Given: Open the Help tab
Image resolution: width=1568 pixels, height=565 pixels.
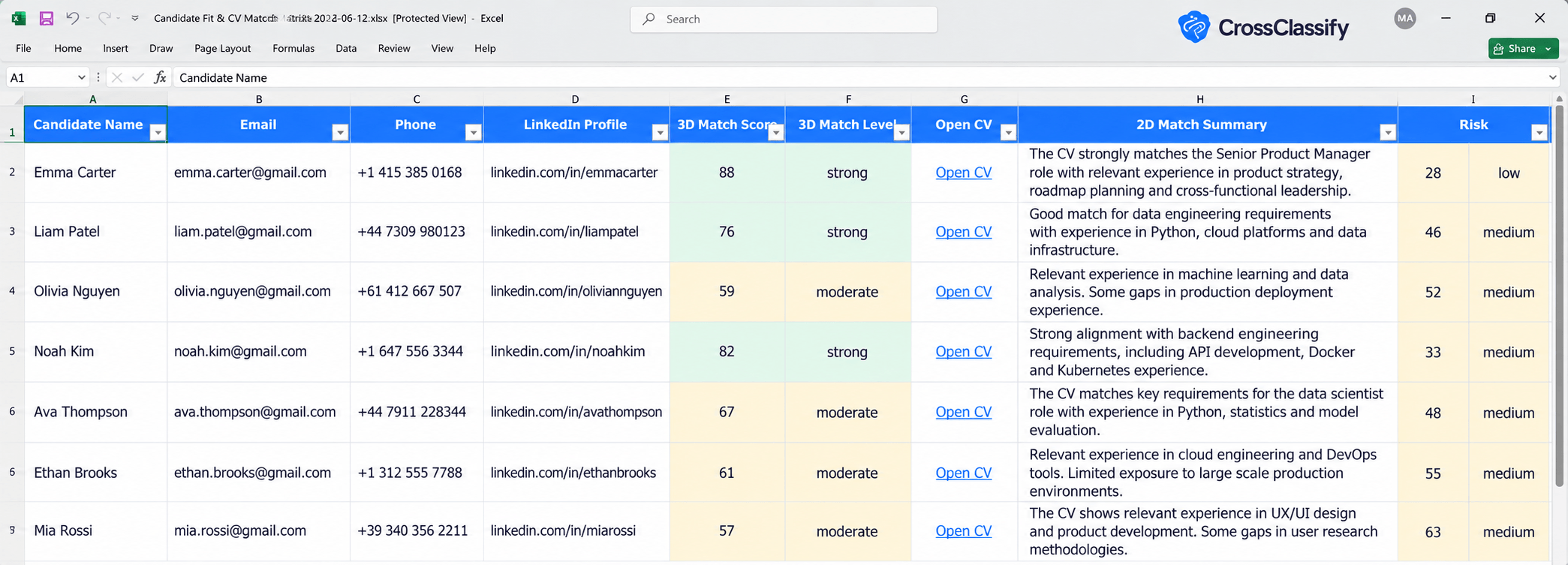Looking at the screenshot, I should 485,48.
